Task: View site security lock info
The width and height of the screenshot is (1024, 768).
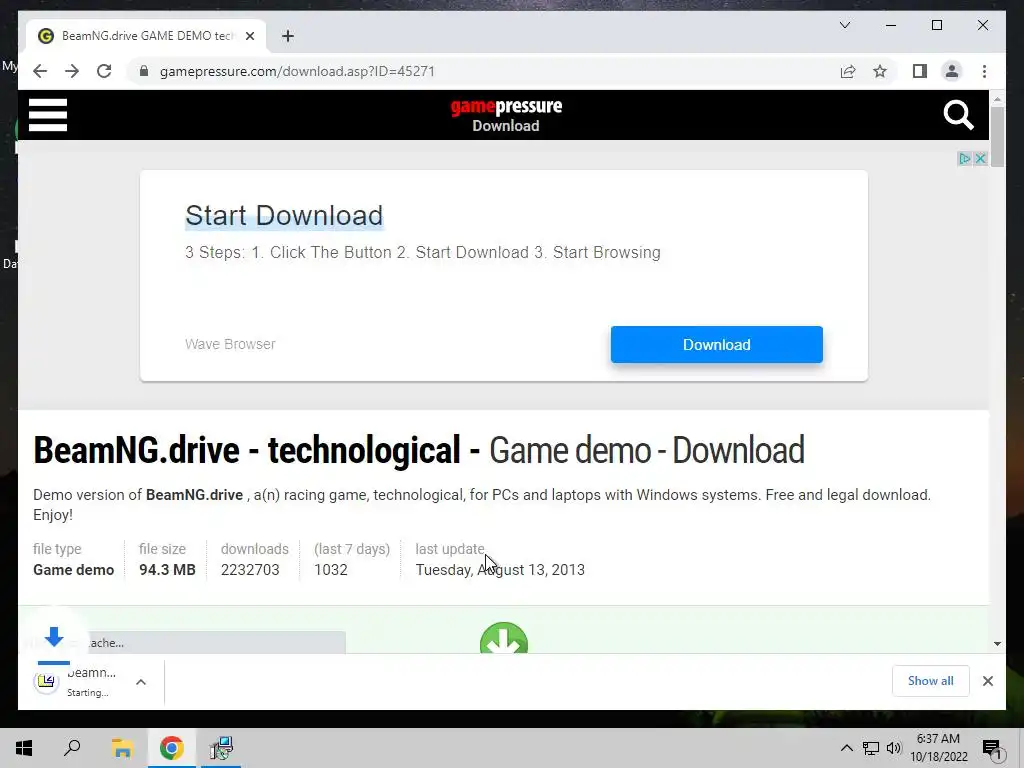Action: pyautogui.click(x=144, y=71)
